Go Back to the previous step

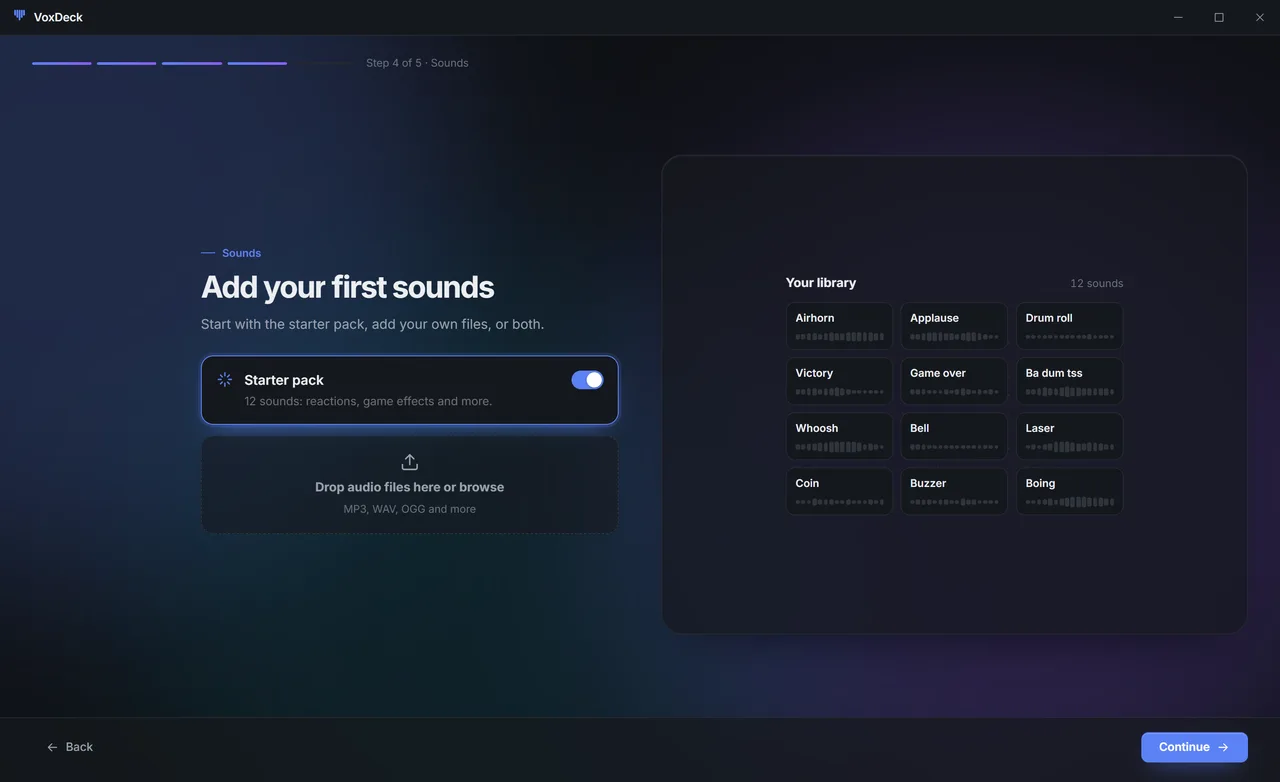tap(70, 747)
